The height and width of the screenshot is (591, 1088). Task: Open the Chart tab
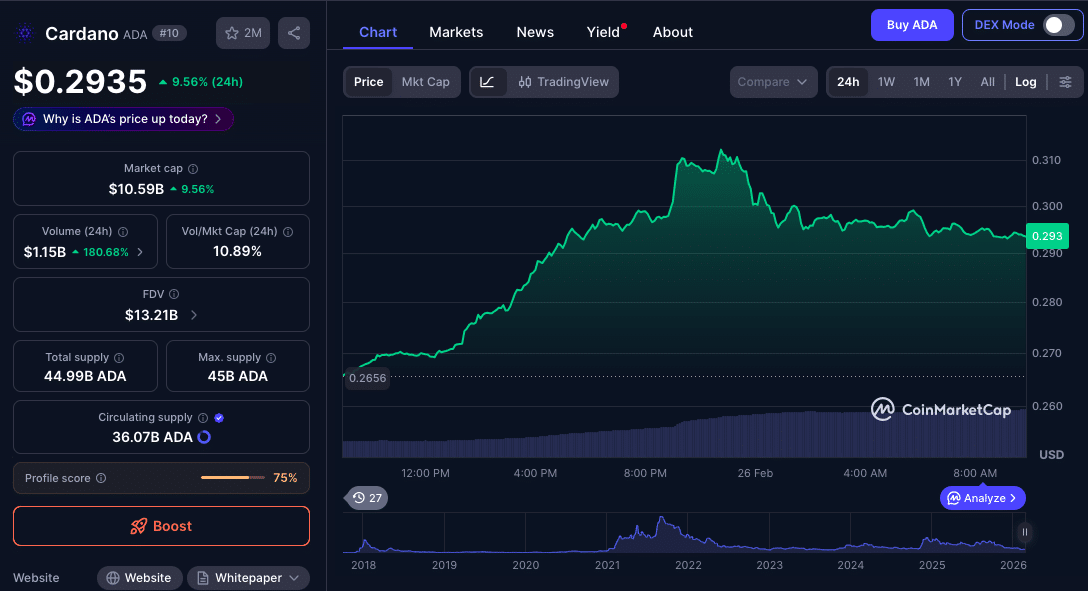point(378,33)
